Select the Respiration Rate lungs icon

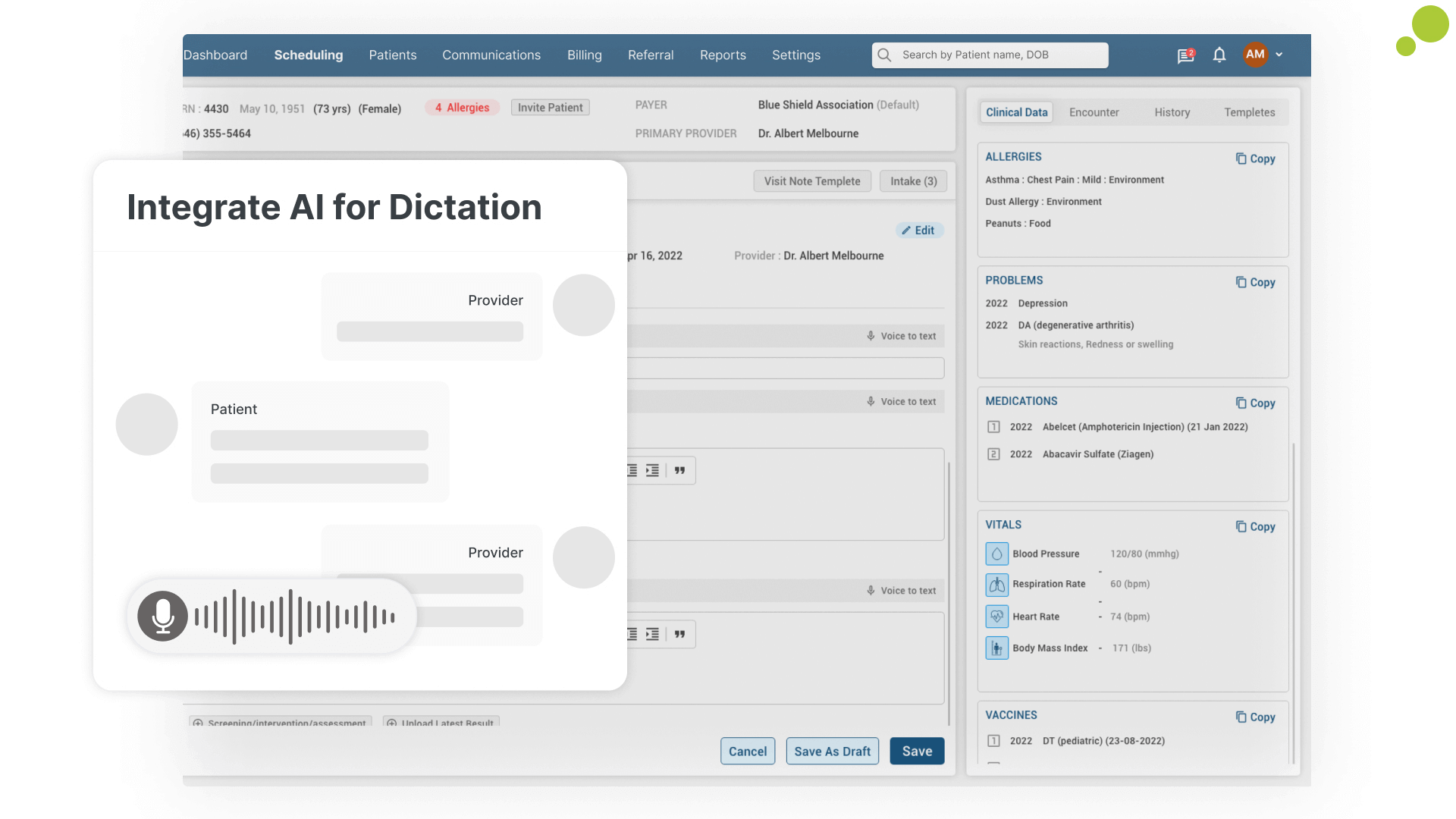point(996,585)
